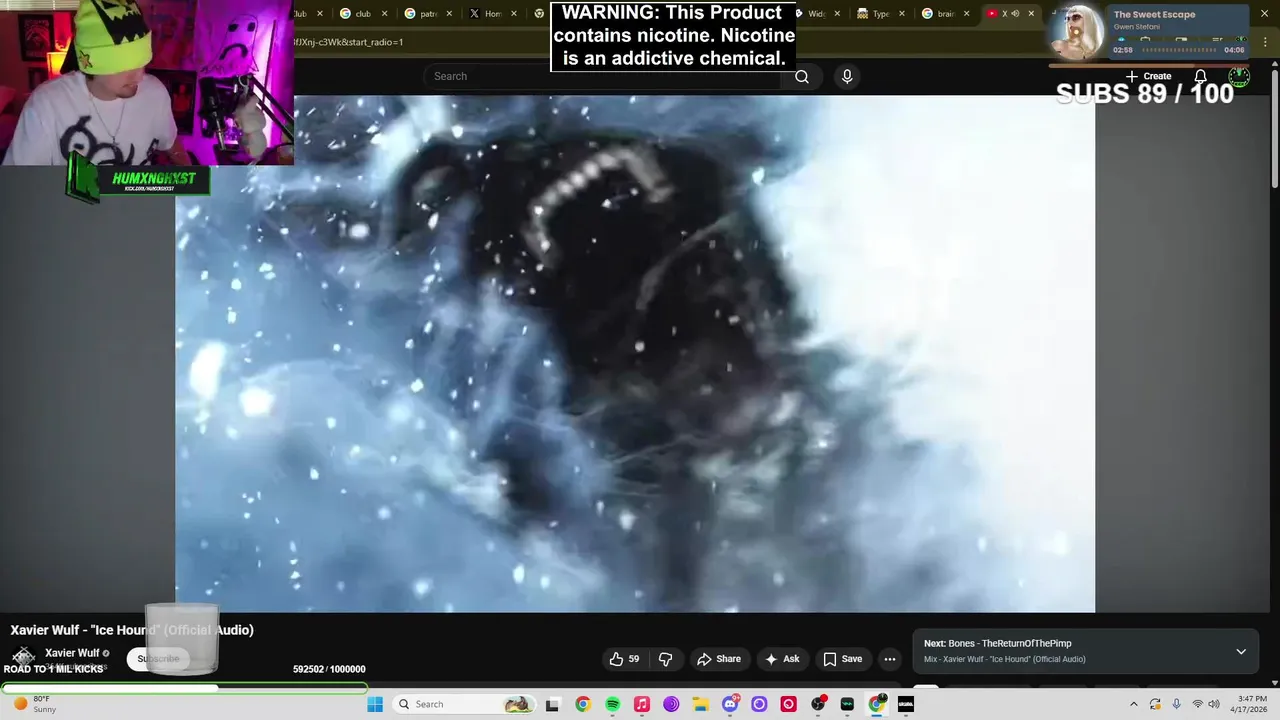1280x720 pixels.
Task: Click the Create button
Action: click(x=1148, y=76)
